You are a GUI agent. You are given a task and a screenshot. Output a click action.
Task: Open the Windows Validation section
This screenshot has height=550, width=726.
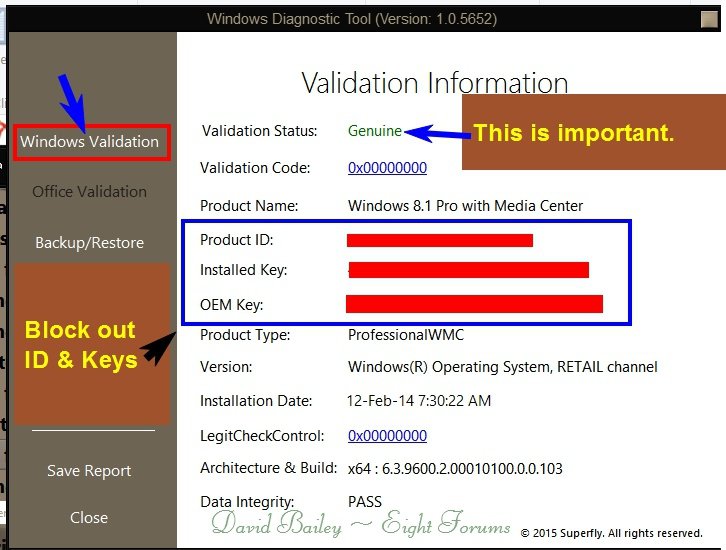pyautogui.click(x=89, y=141)
